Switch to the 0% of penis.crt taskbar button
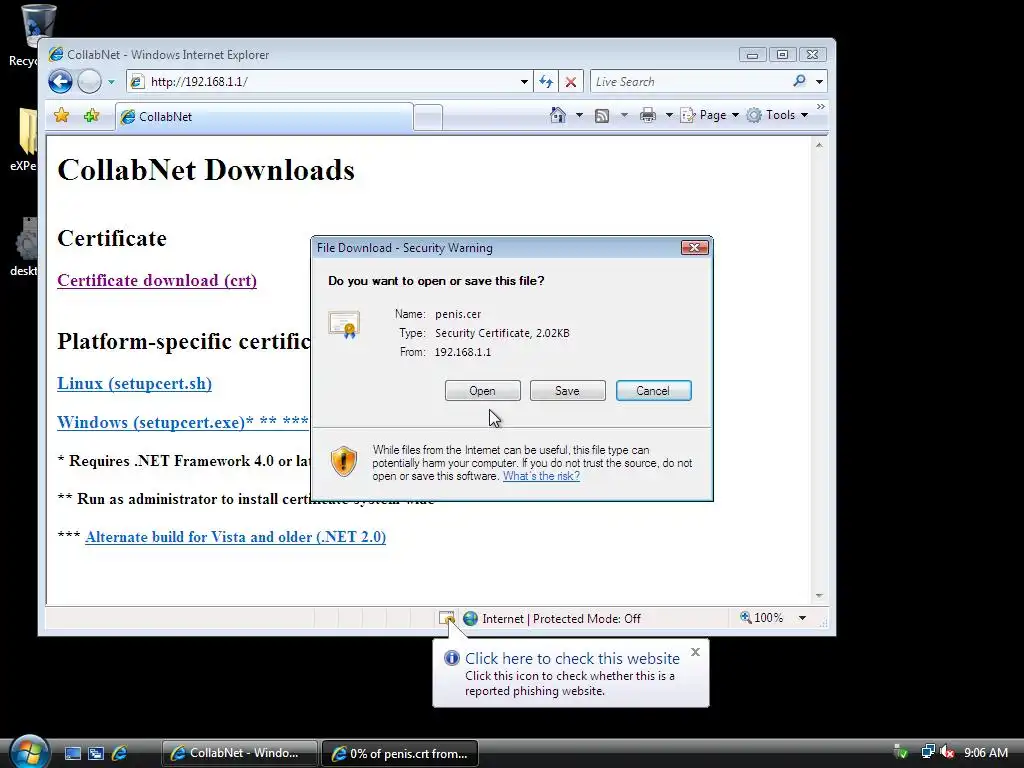This screenshot has width=1024, height=768. click(400, 754)
